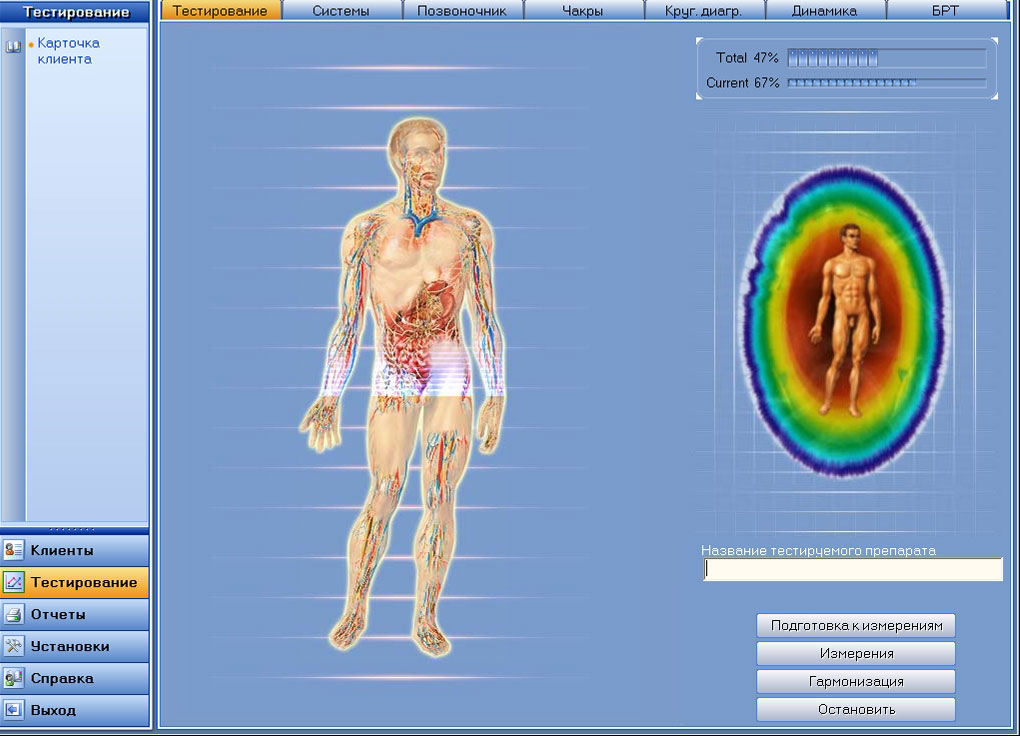The height and width of the screenshot is (736, 1020).
Task: Click the Справка help icon
Action: [13, 678]
